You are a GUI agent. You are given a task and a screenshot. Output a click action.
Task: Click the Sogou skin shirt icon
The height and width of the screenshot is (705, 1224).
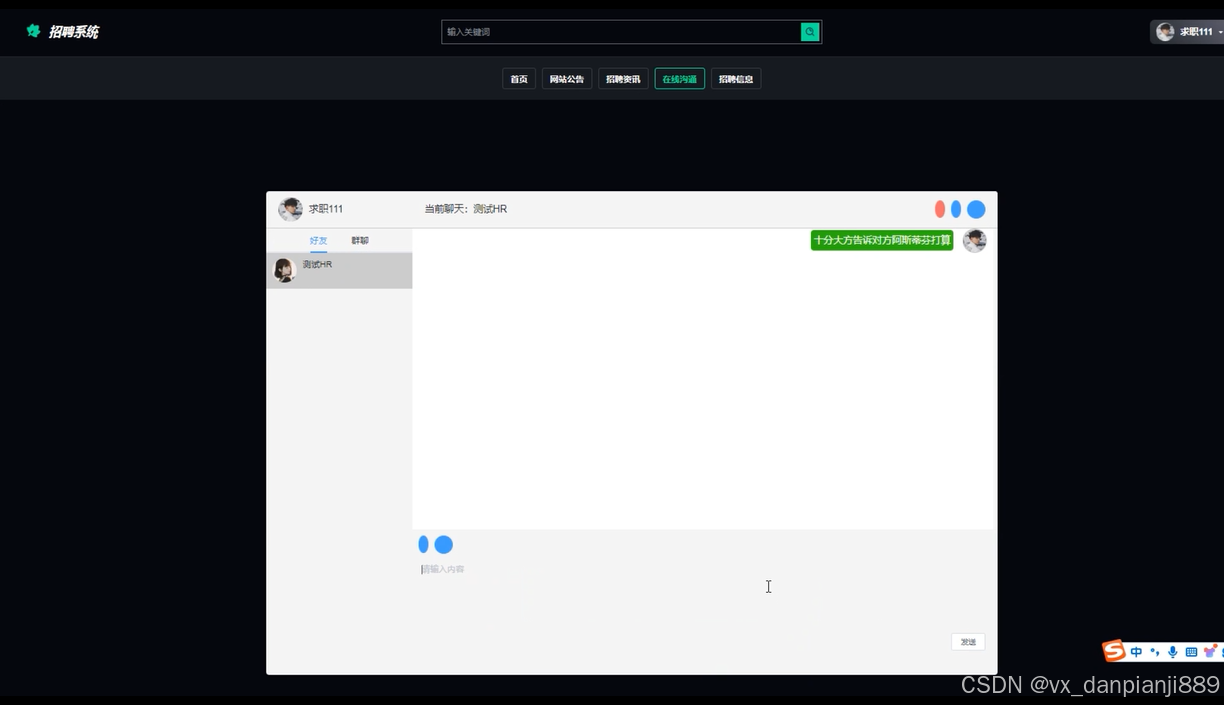pyautogui.click(x=1210, y=652)
